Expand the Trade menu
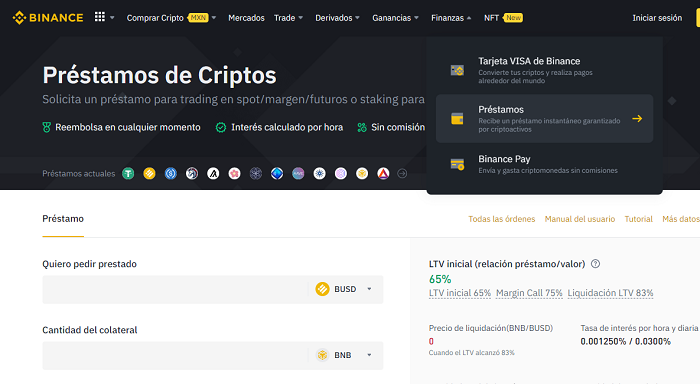Screen dimensions: 700x384 pos(288,18)
